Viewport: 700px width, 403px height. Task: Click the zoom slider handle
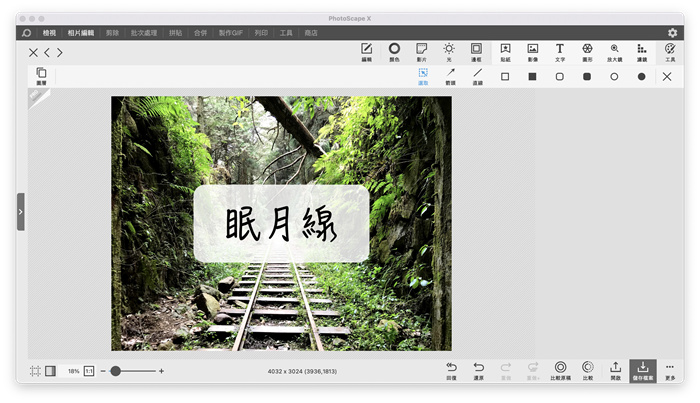[x=116, y=371]
